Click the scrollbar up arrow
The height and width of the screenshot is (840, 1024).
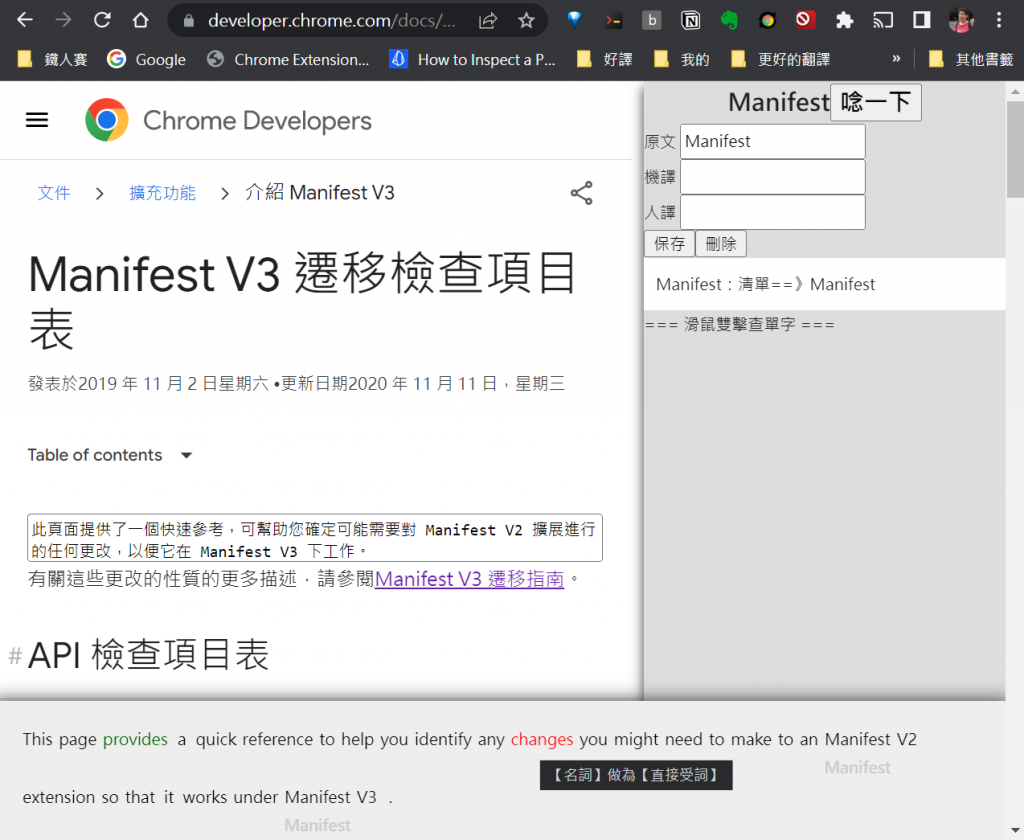(1015, 91)
